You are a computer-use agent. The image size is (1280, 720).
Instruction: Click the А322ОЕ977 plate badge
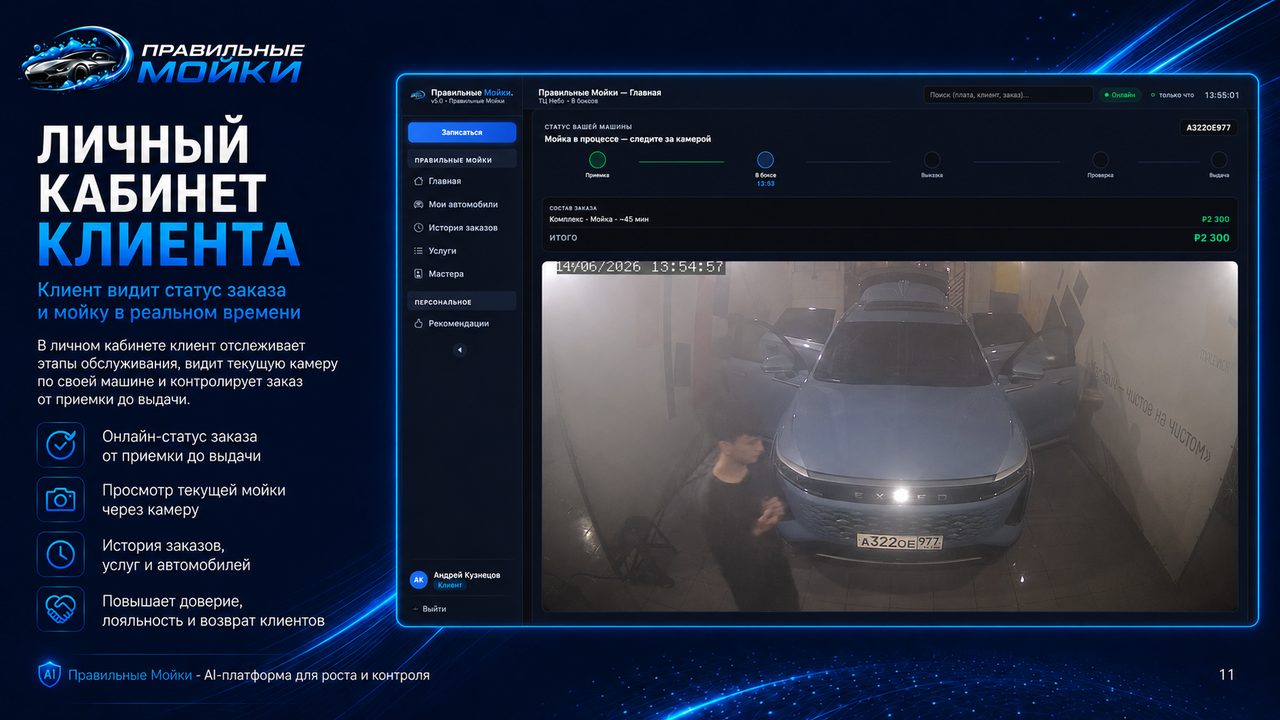click(x=1208, y=127)
